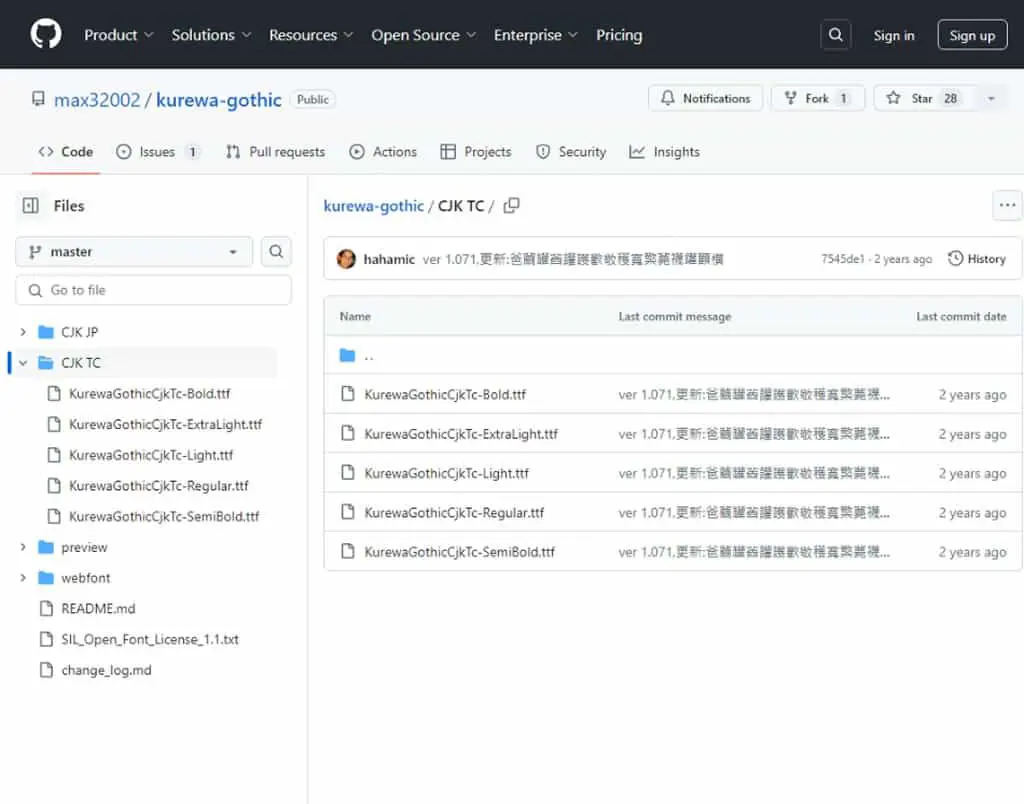1024x804 pixels.
Task: Select KurewaGothicCjkTc-Regular.ttf in sidebar tree
Action: pyautogui.click(x=159, y=485)
